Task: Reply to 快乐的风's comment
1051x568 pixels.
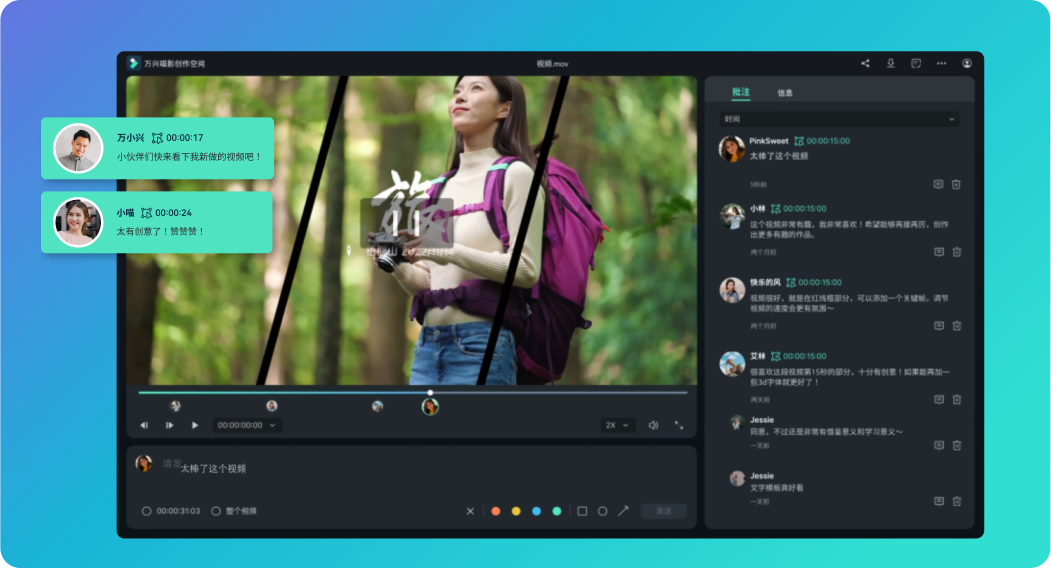Action: 939,326
